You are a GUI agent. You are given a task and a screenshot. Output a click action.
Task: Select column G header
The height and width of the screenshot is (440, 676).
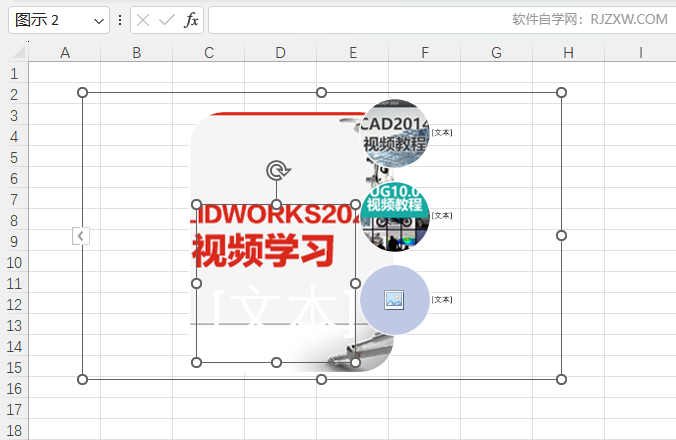click(497, 53)
